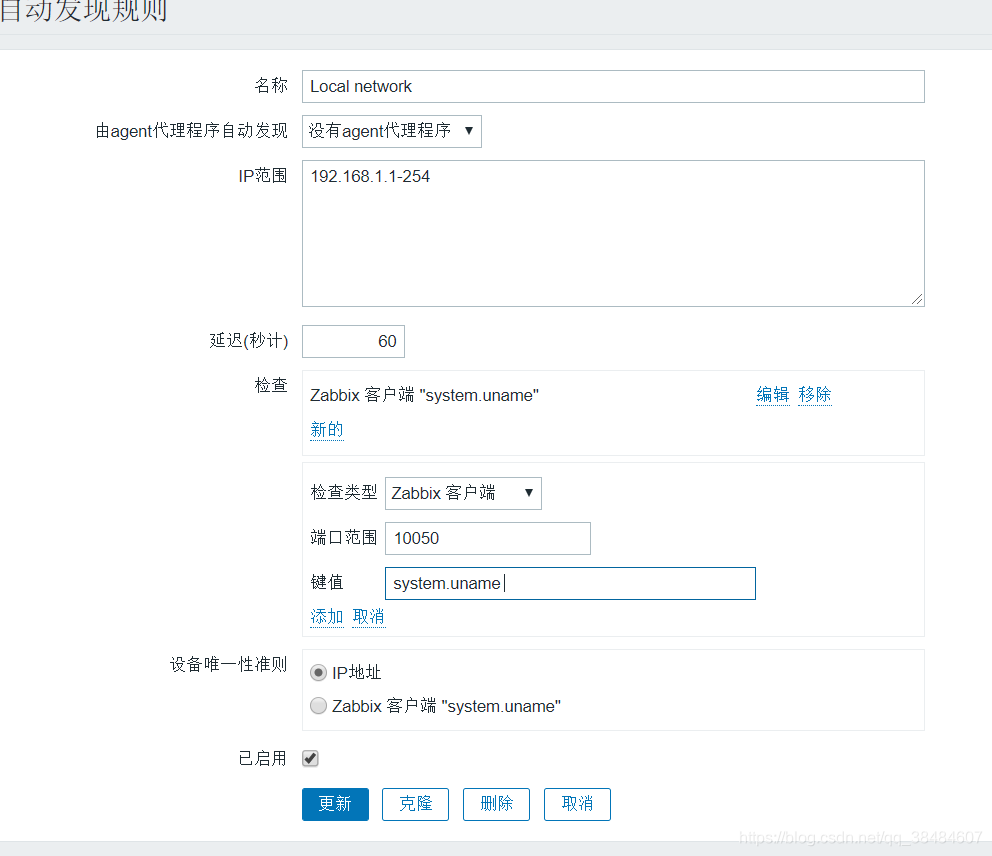This screenshot has width=992, height=856.
Task: Click the 取消 link beside 添加
Action: (368, 616)
